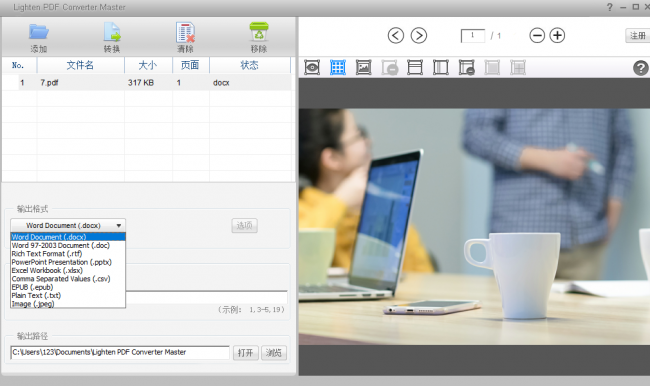Click the PDF page preview image
The width and height of the screenshot is (650, 386).
click(474, 227)
